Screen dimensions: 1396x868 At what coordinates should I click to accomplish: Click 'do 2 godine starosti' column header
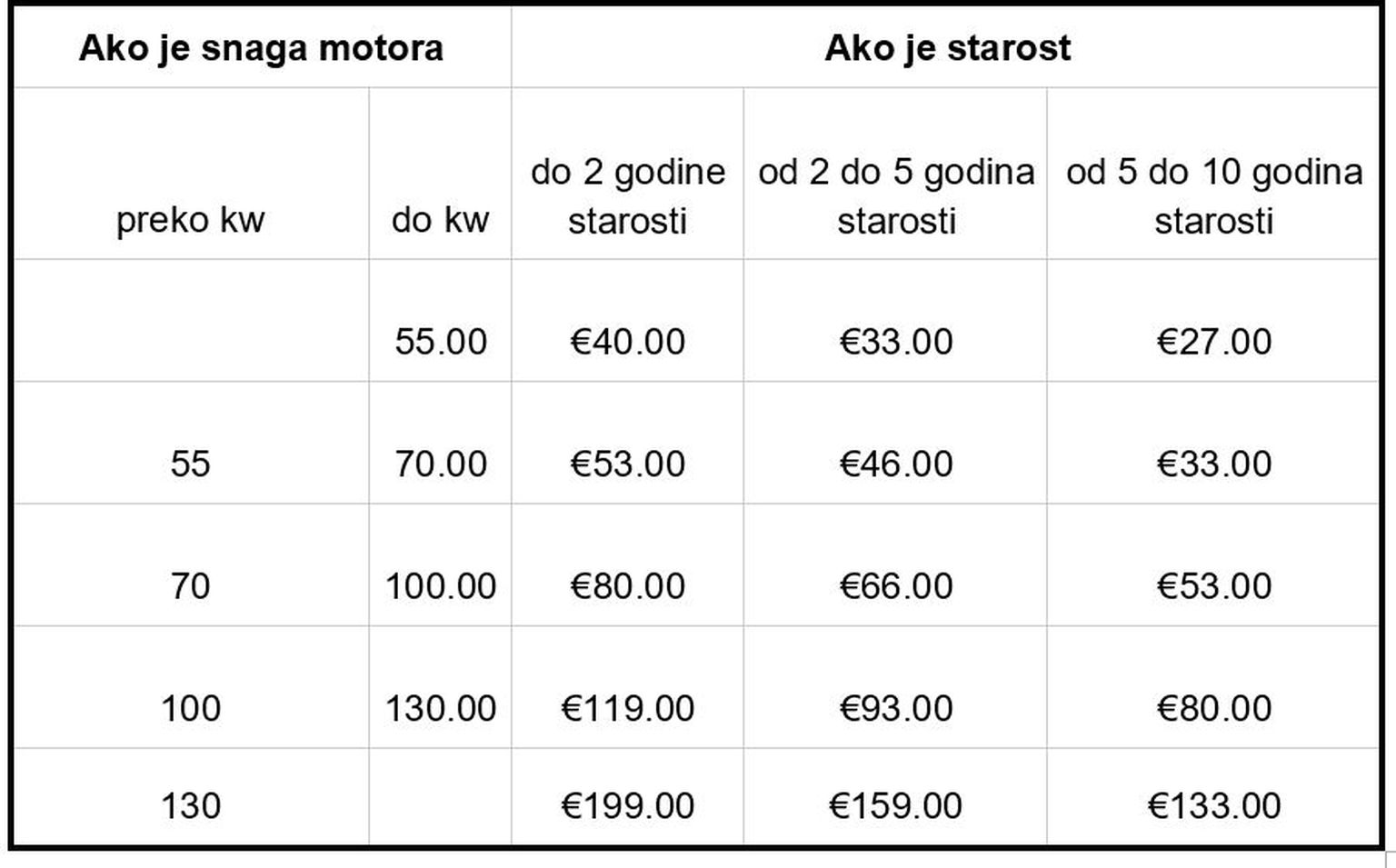[627, 196]
